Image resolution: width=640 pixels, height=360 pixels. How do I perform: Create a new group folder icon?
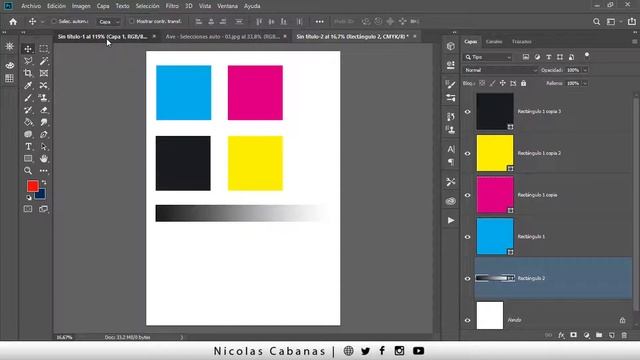(599, 335)
